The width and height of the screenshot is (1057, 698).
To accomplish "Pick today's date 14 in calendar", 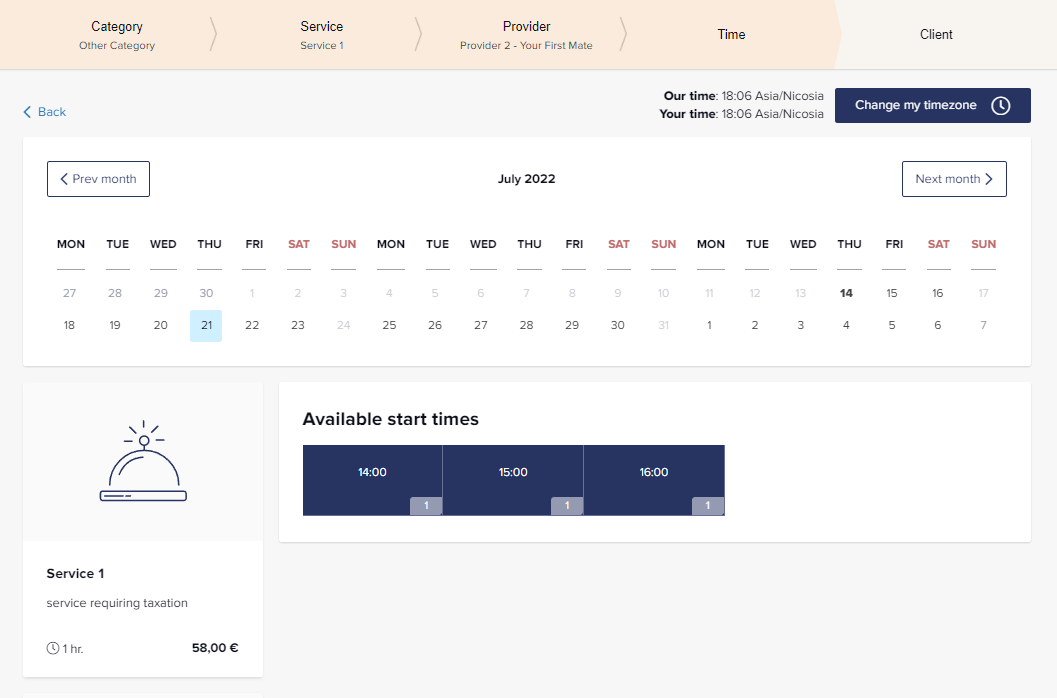I will coord(846,293).
